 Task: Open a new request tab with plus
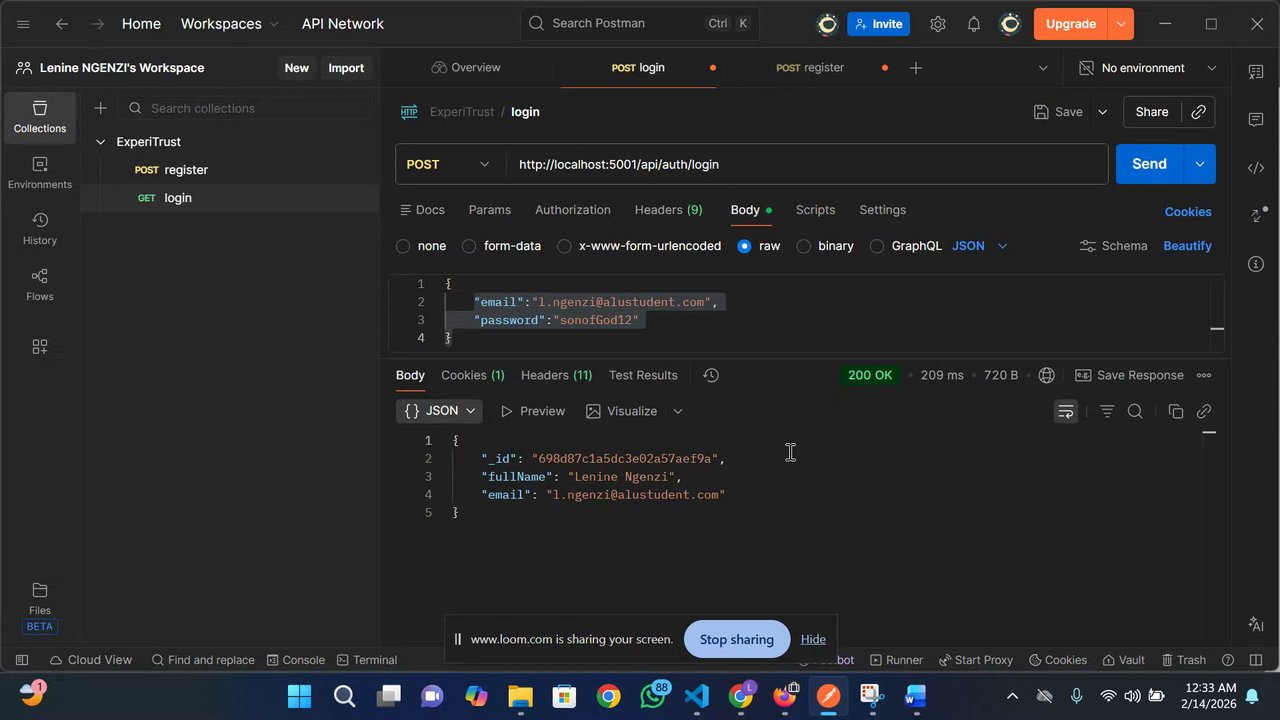tap(916, 68)
